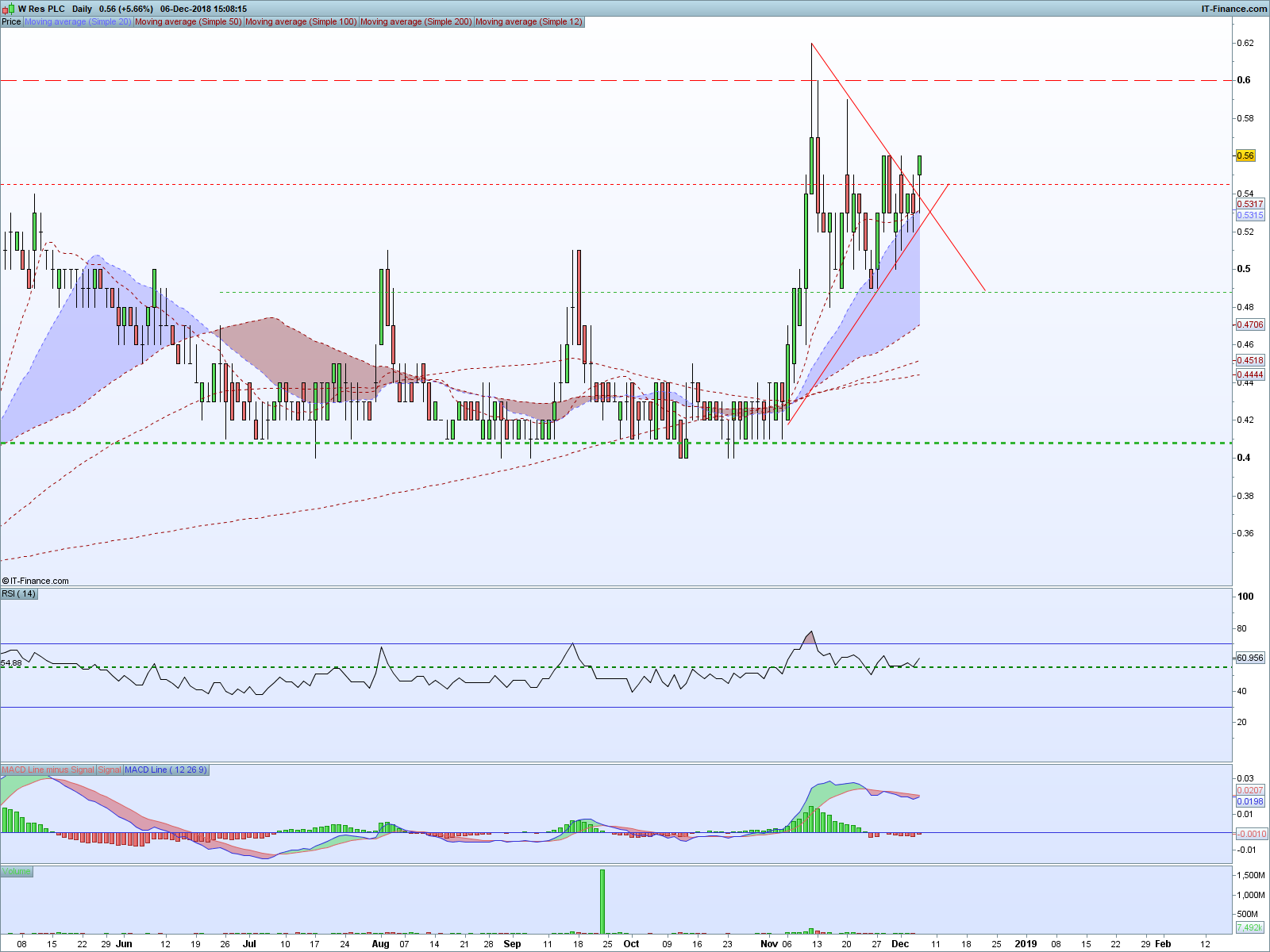This screenshot has height=952, width=1270.
Task: Open the IT-Finance.com link at top right
Action: [x=1233, y=9]
